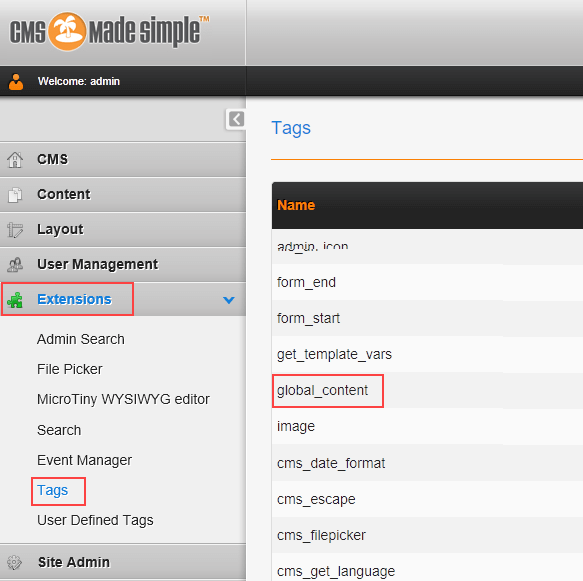Click the green Extensions puzzle icon

coord(15,300)
